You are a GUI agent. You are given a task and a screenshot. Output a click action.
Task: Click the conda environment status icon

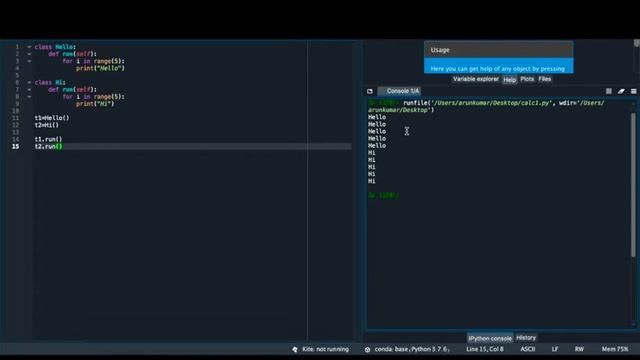tap(367, 349)
